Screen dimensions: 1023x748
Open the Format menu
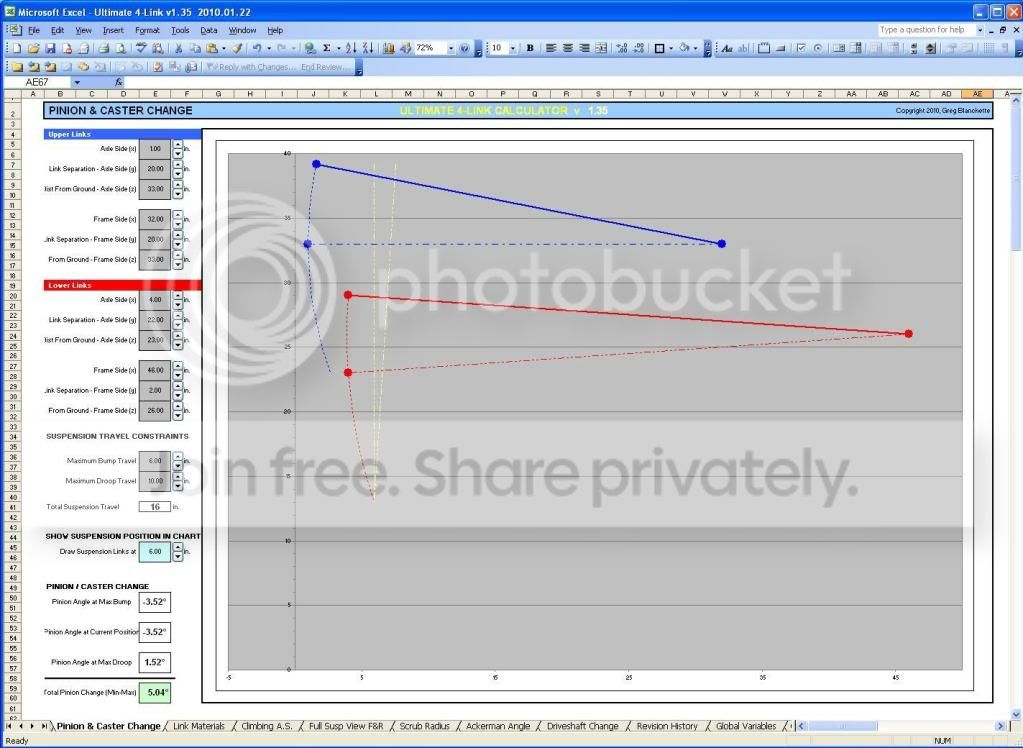point(147,30)
